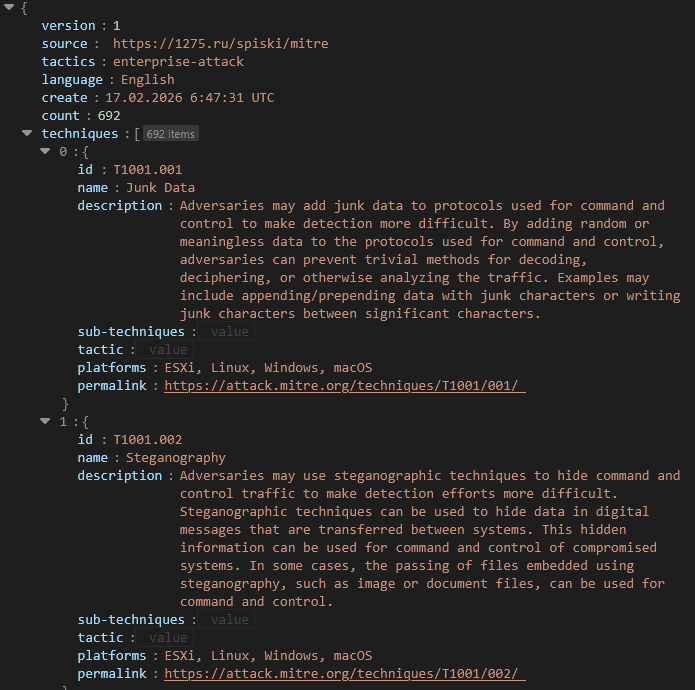Click tactic value field under Junk Data
The image size is (695, 690).
pyautogui.click(x=167, y=350)
